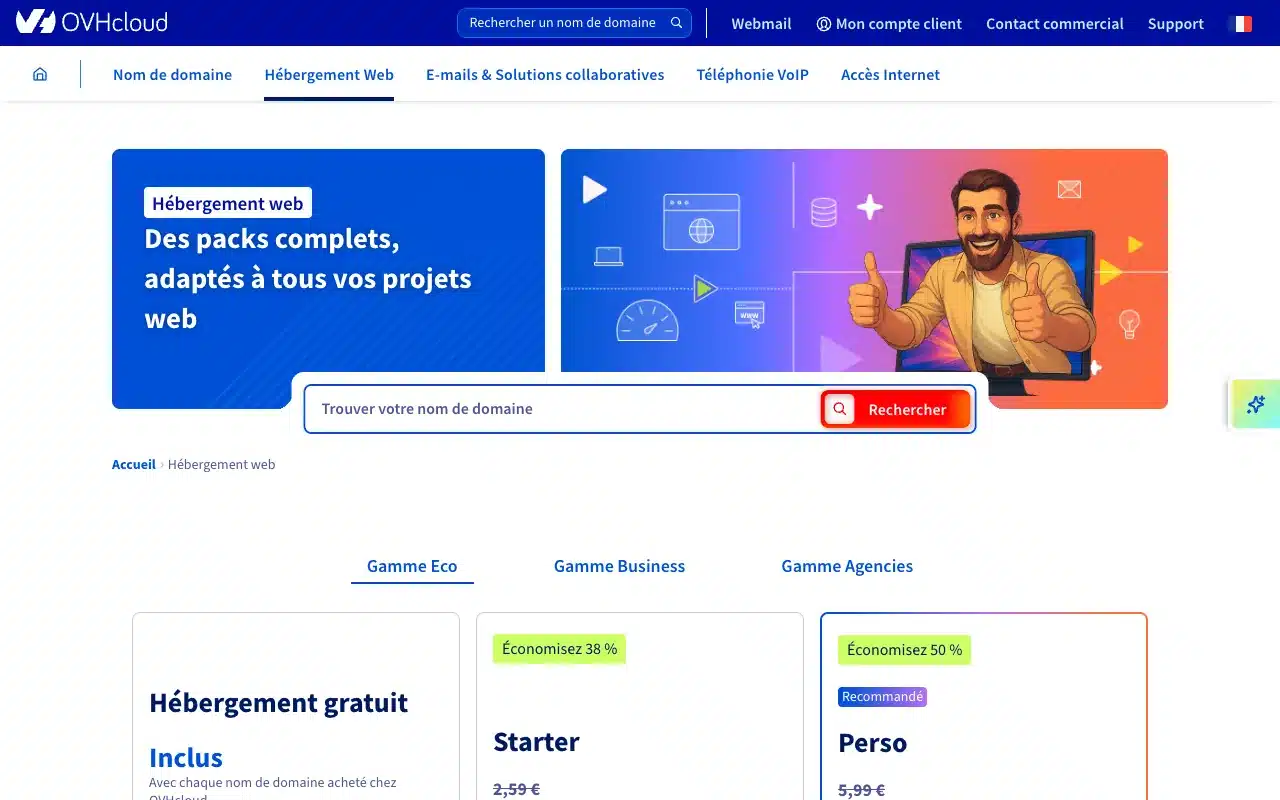Click the Recommandé badge
Image resolution: width=1280 pixels, height=800 pixels.
pos(882,697)
